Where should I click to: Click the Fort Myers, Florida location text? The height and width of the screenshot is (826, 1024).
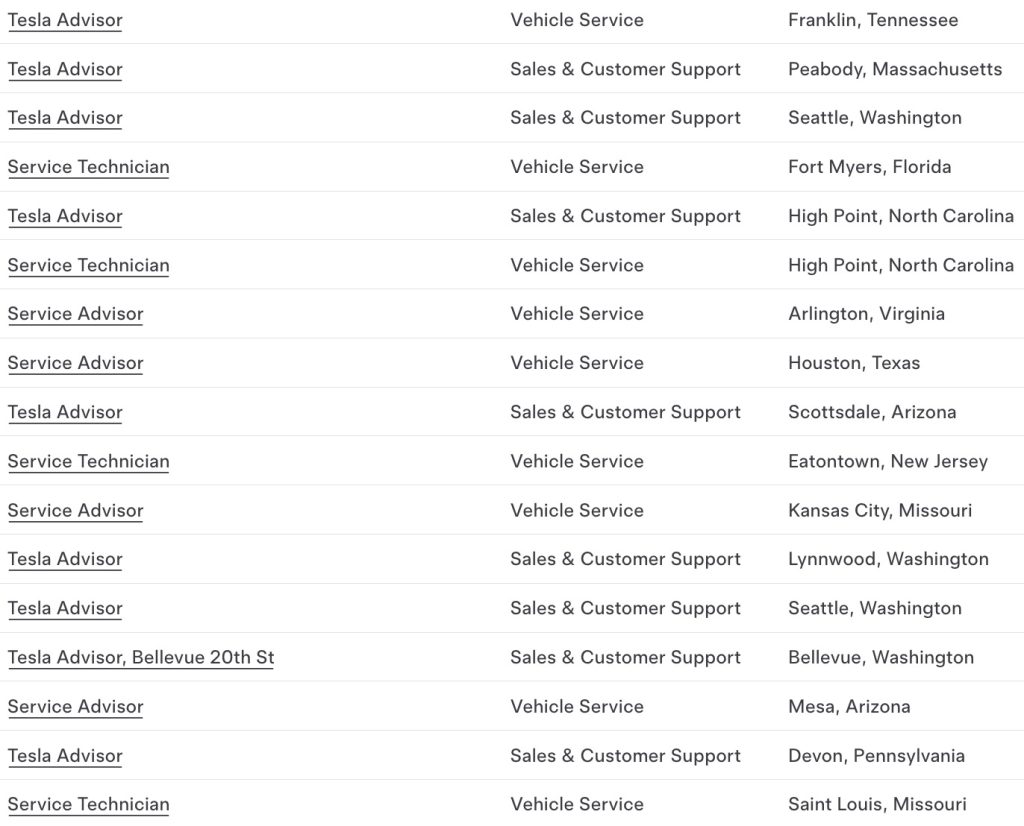(869, 167)
